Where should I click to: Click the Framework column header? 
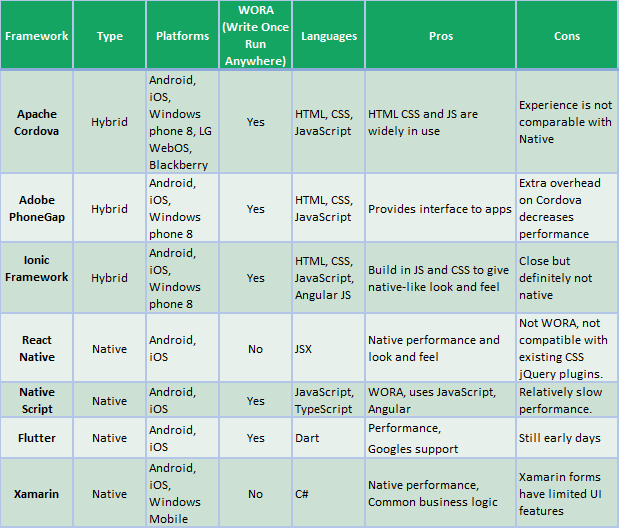(x=37, y=36)
